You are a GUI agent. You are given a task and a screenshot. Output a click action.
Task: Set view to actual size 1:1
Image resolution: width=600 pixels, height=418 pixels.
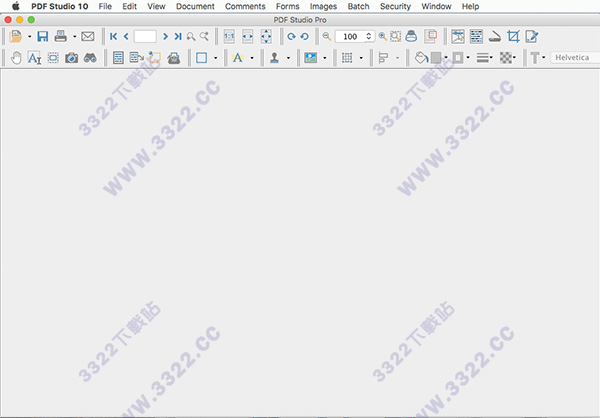(229, 36)
